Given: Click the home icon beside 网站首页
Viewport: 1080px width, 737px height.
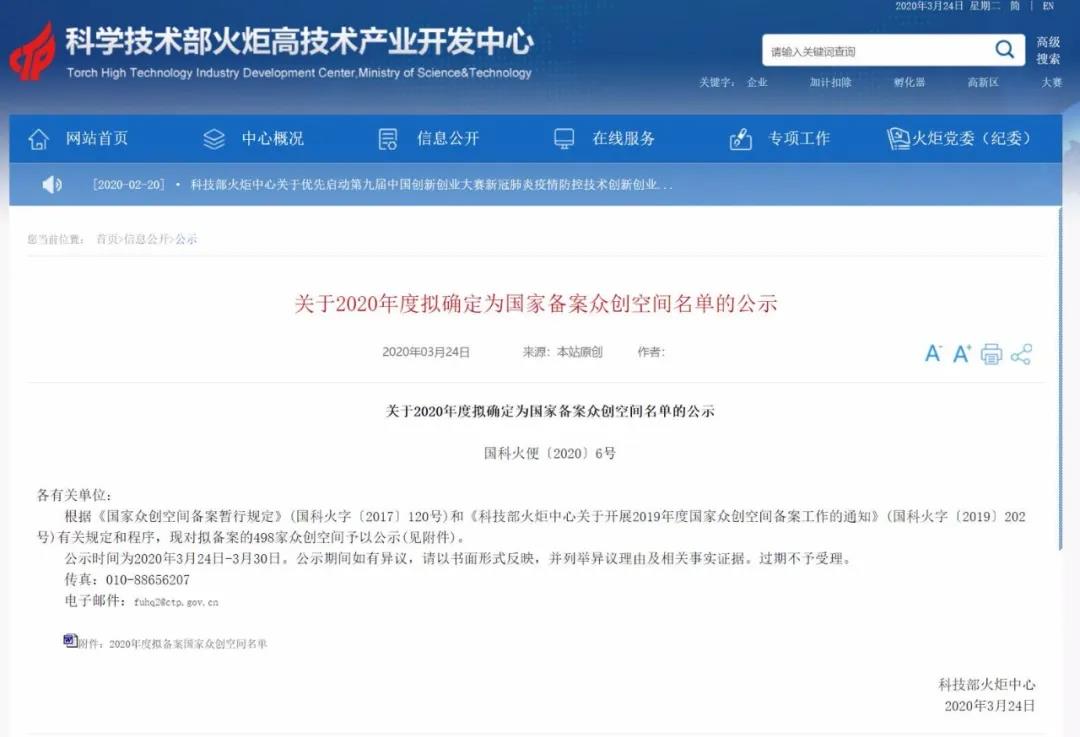Looking at the screenshot, I should (x=39, y=139).
